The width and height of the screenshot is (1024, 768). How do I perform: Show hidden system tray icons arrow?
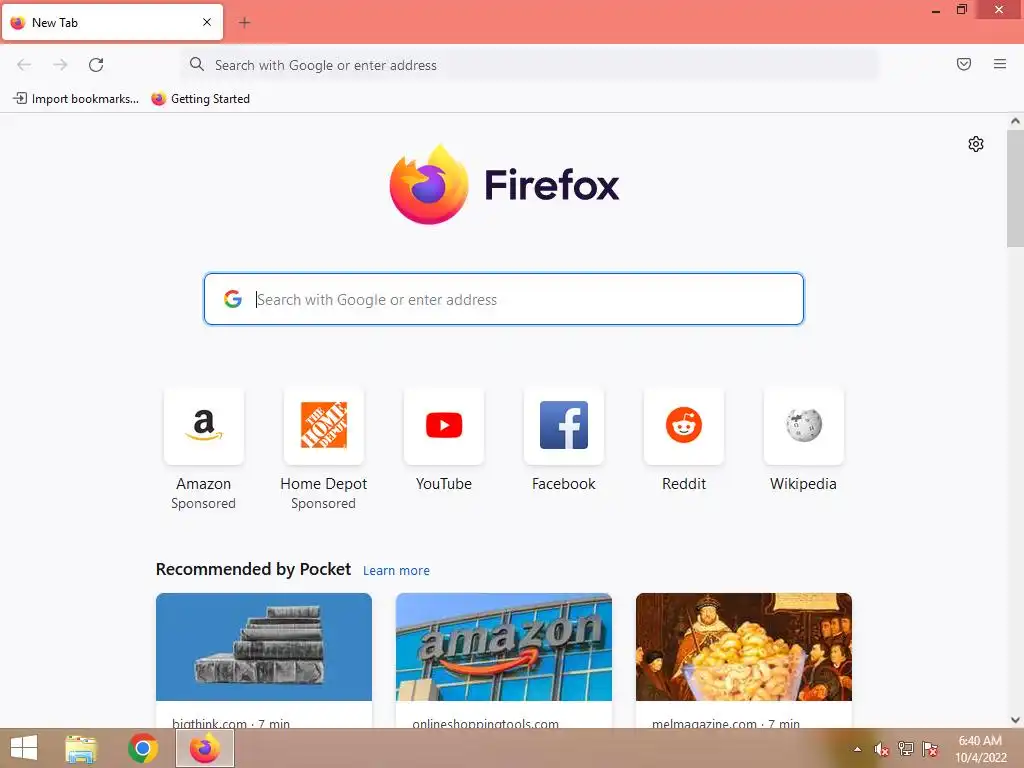click(857, 749)
